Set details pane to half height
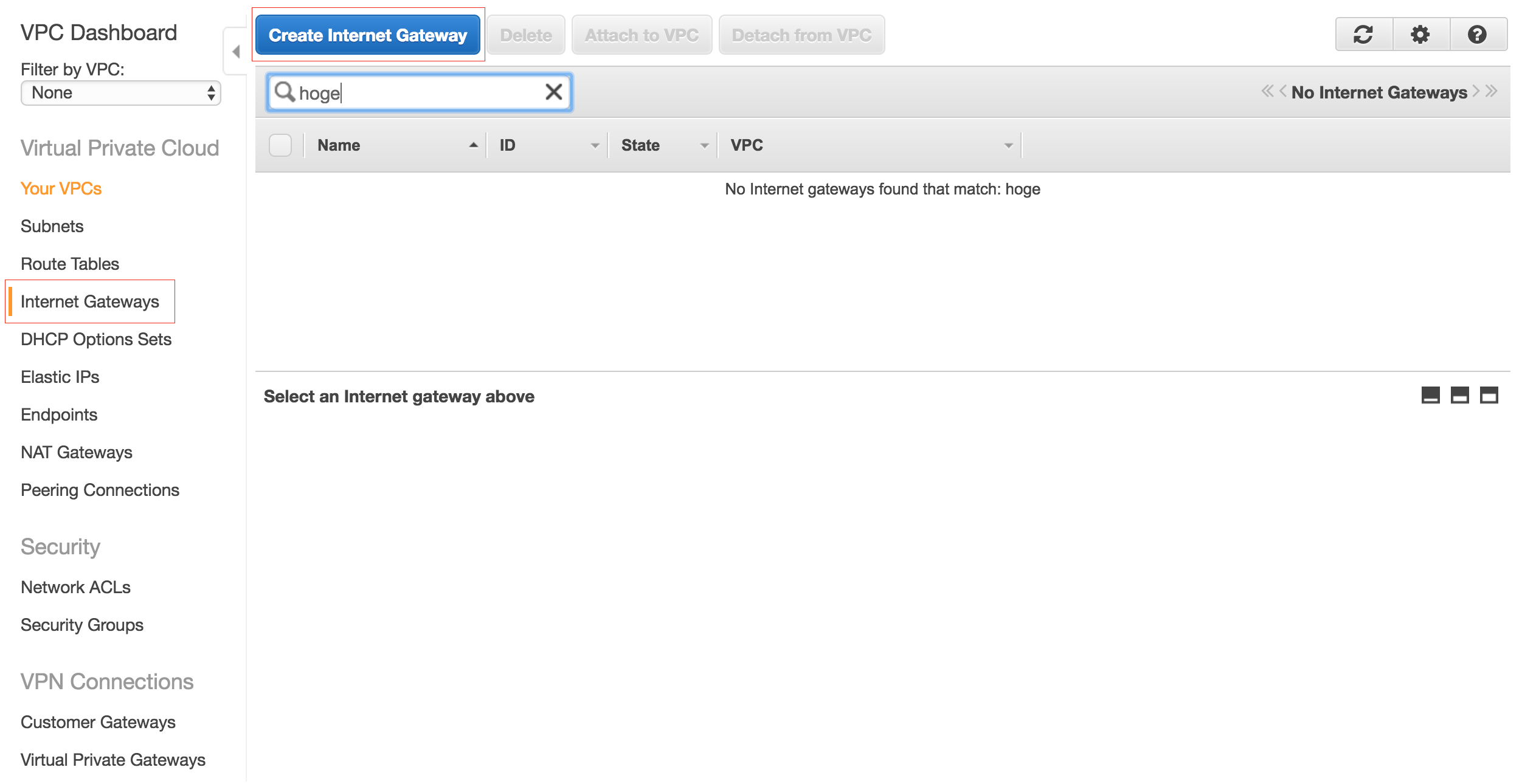Viewport: 1536px width, 784px height. pyautogui.click(x=1459, y=395)
